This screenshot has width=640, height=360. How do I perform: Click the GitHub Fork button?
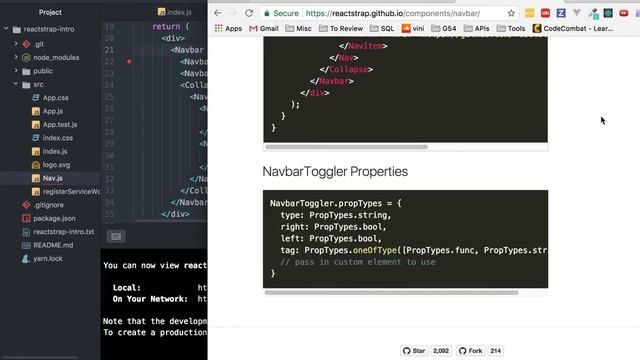pyautogui.click(x=471, y=351)
